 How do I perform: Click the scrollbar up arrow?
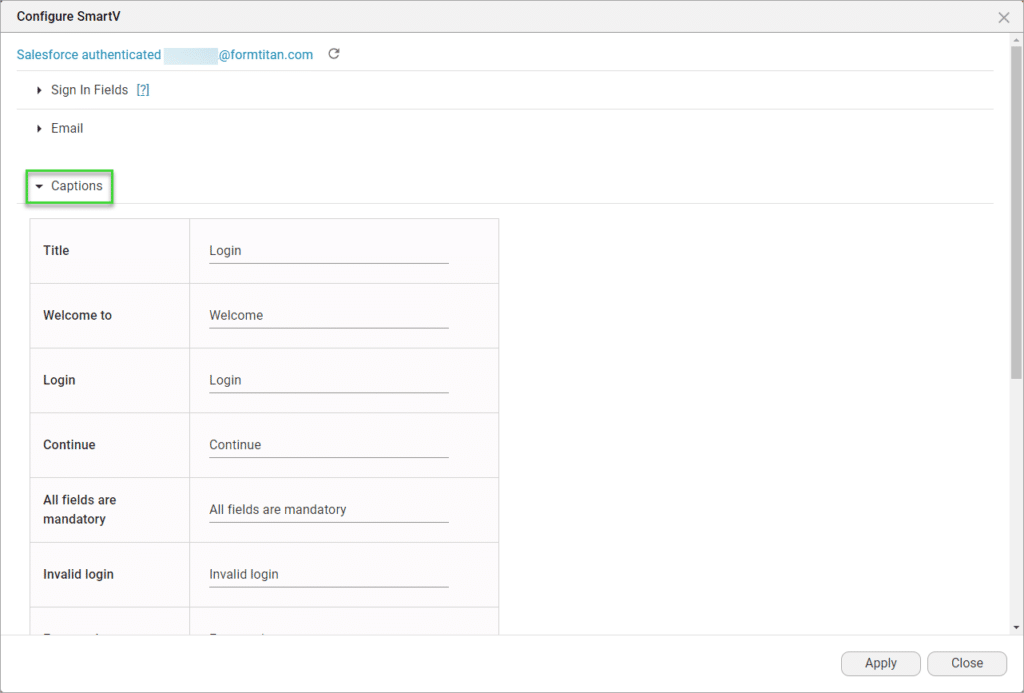tap(1017, 40)
